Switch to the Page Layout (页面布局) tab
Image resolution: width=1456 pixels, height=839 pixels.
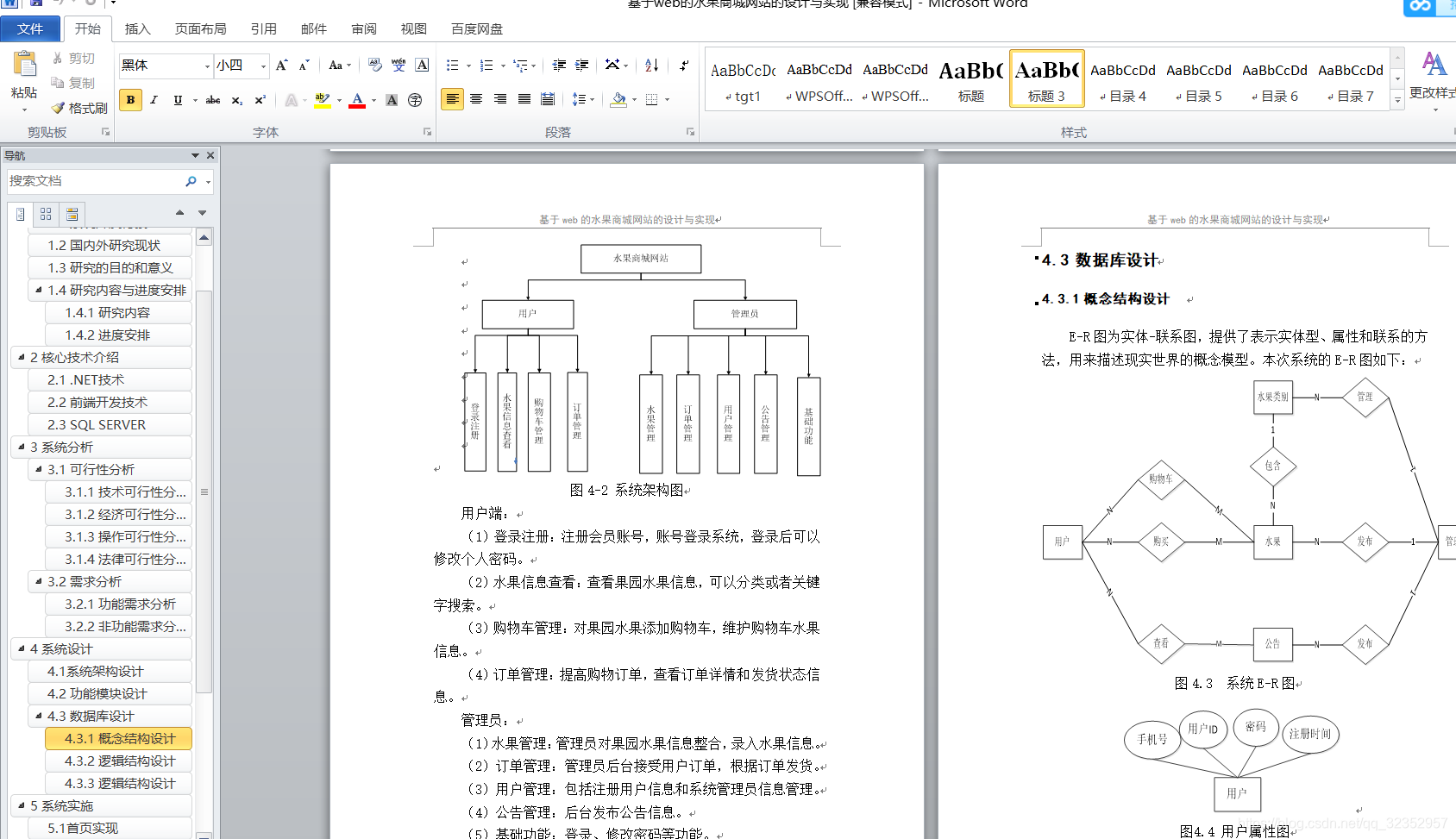click(x=200, y=28)
